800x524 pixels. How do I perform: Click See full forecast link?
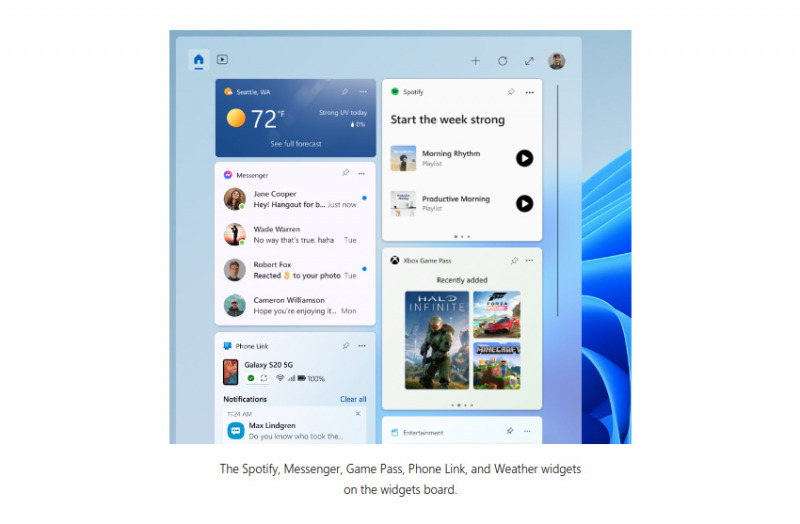tap(296, 144)
